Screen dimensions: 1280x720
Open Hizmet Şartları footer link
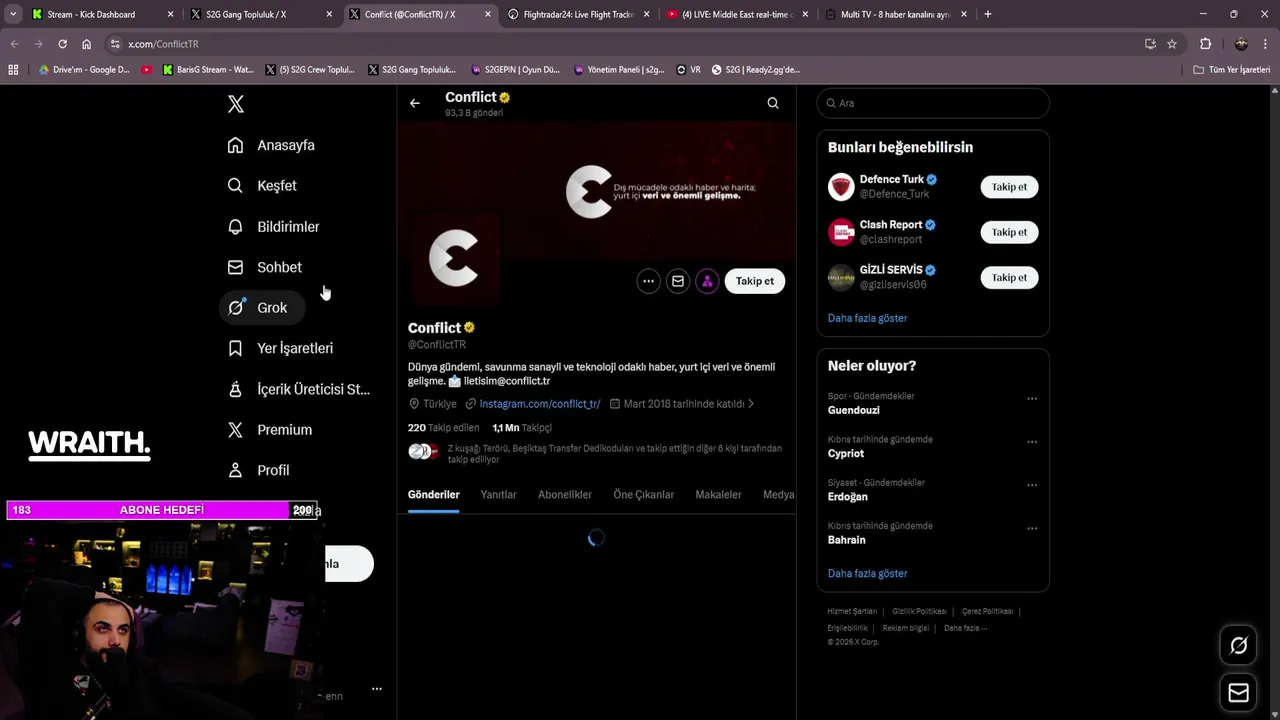(852, 611)
